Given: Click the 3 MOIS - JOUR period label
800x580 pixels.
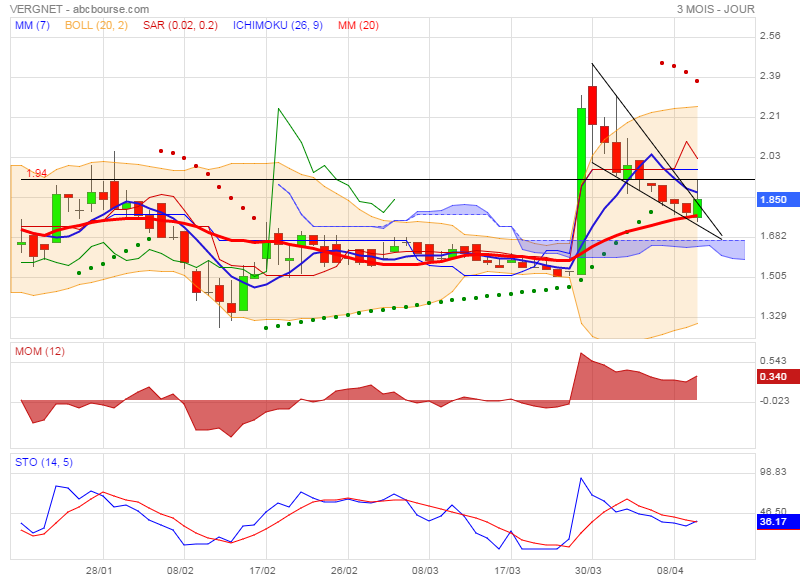Looking at the screenshot, I should coord(715,9).
